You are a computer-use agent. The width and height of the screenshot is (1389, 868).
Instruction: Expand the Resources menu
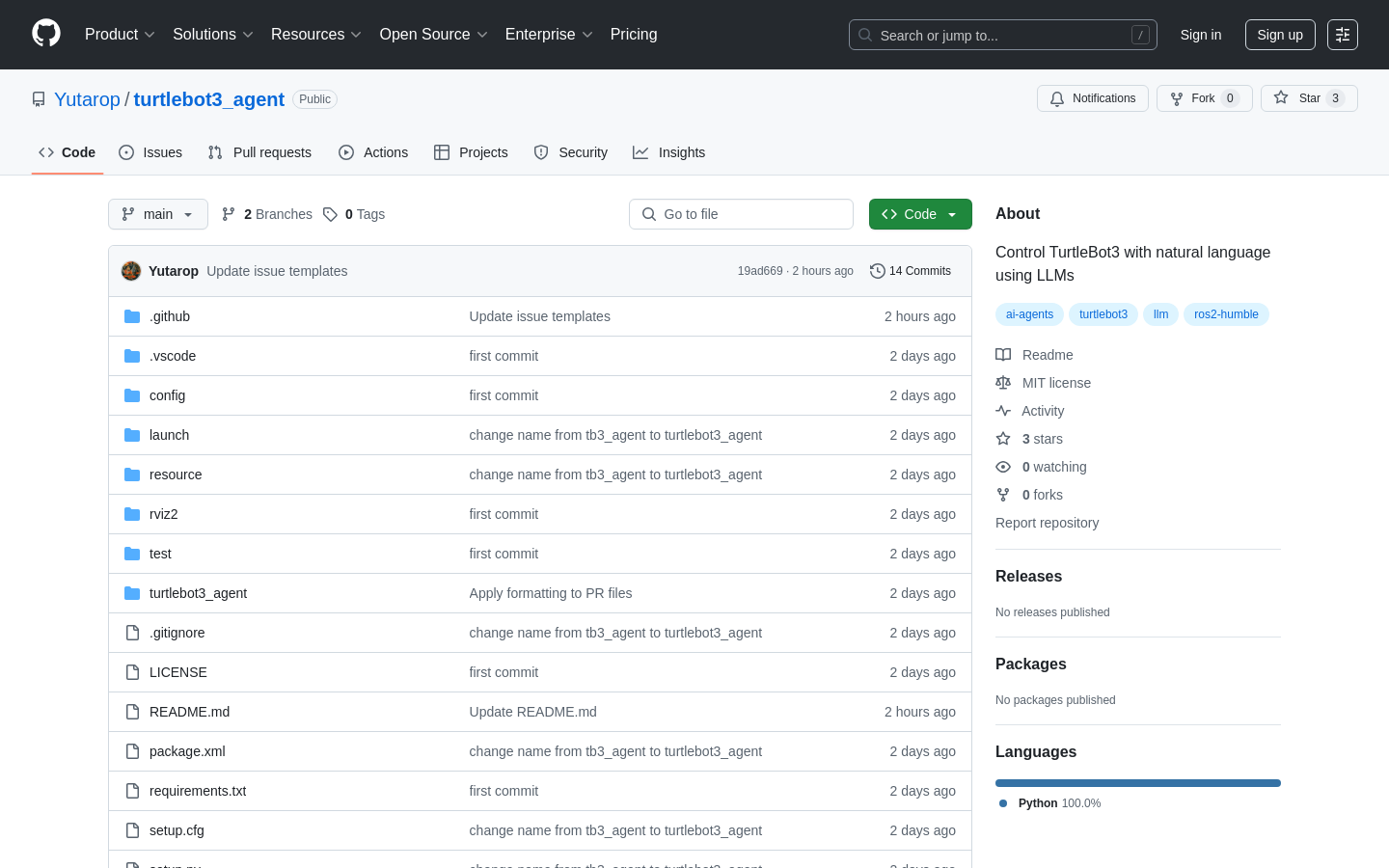pos(316,35)
